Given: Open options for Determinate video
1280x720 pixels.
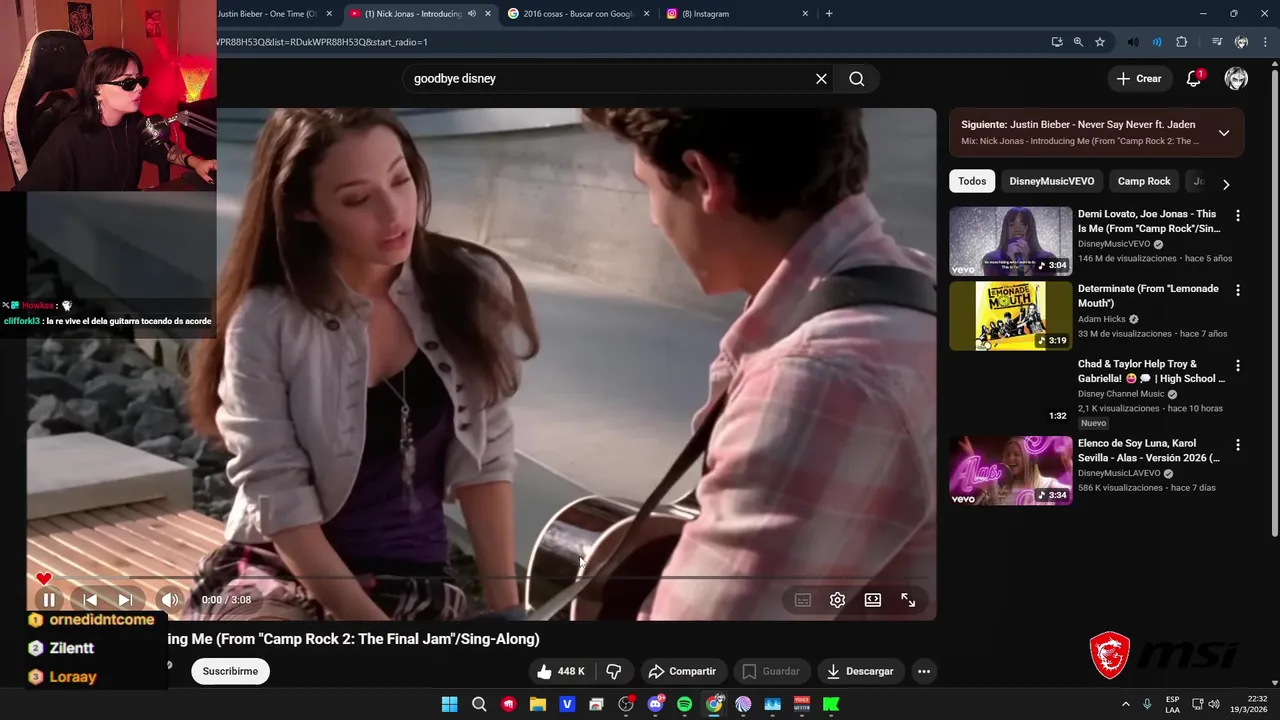Looking at the screenshot, I should tap(1238, 290).
